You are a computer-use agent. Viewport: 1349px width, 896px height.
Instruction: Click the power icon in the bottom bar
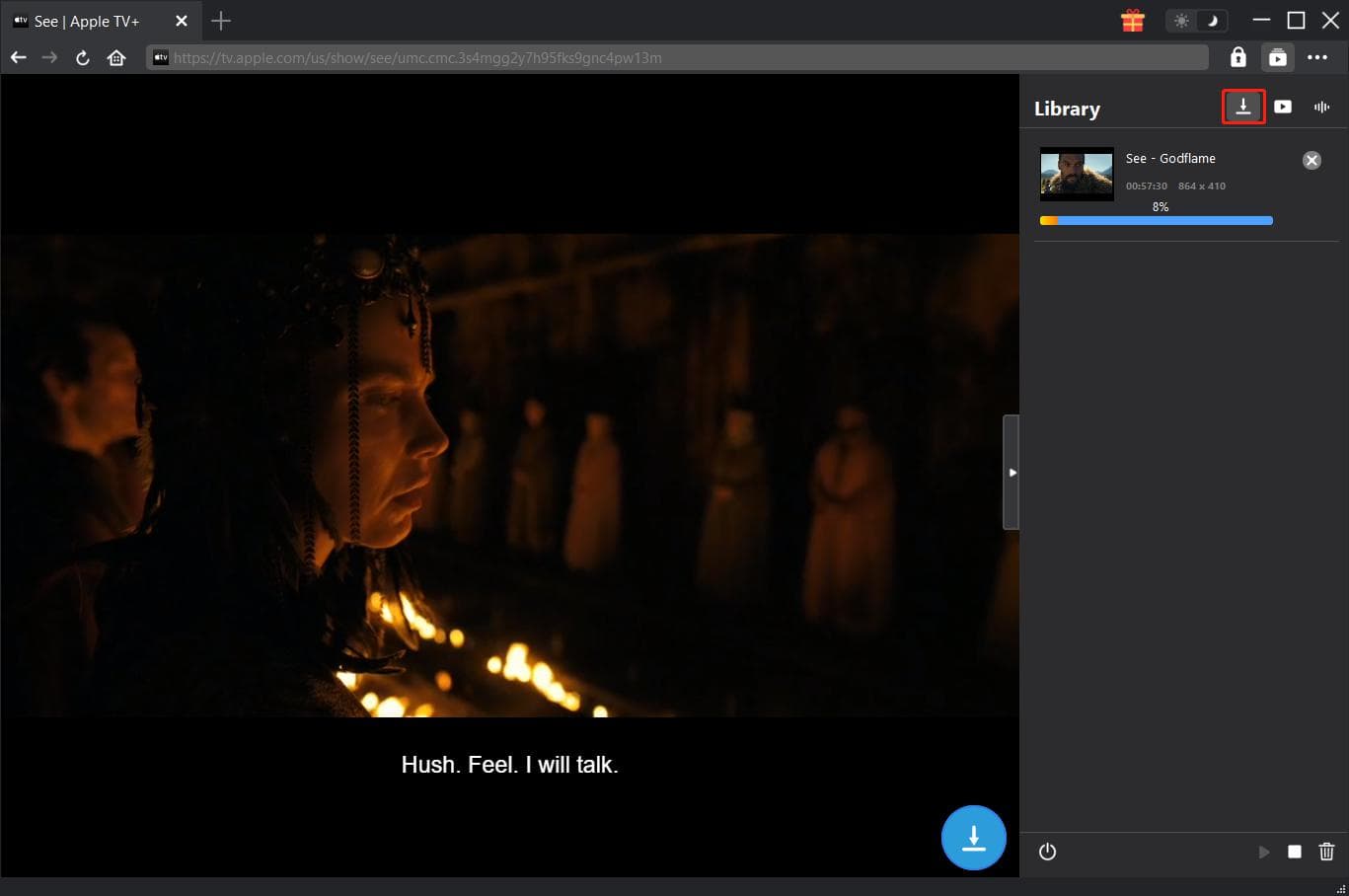[1047, 852]
